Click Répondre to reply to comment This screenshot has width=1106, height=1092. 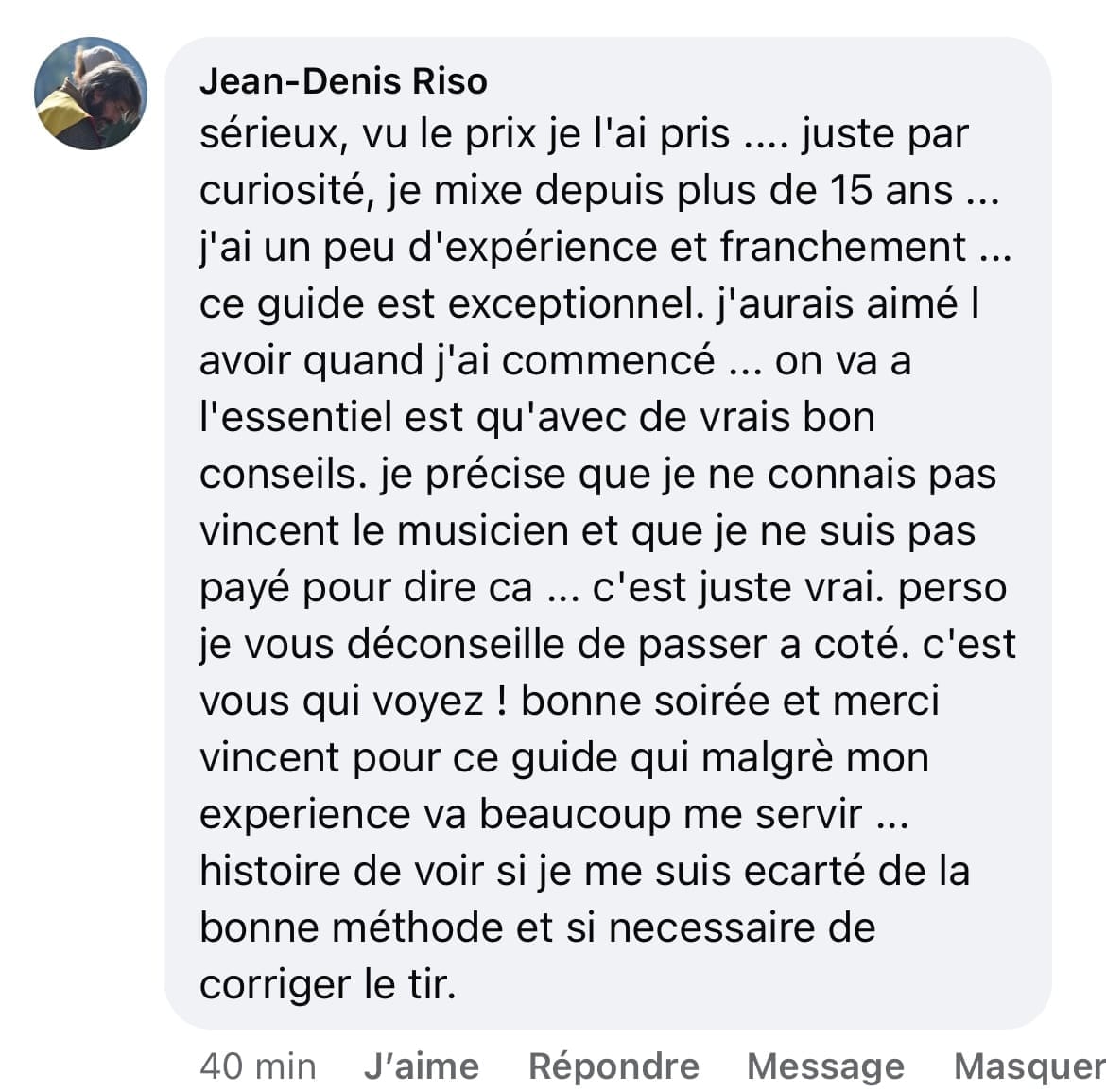coord(613,1066)
